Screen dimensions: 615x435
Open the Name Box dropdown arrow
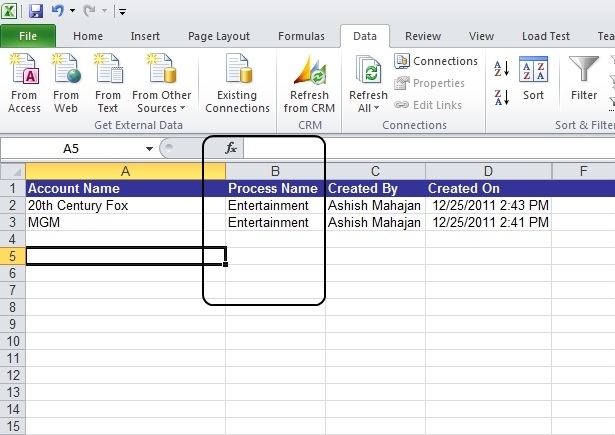(x=149, y=149)
